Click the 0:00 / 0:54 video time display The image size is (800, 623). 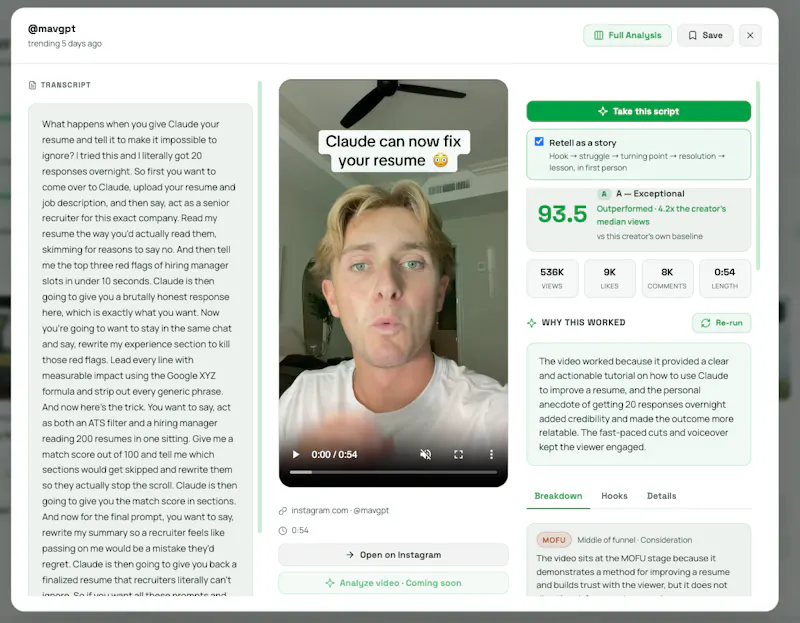[x=334, y=454]
